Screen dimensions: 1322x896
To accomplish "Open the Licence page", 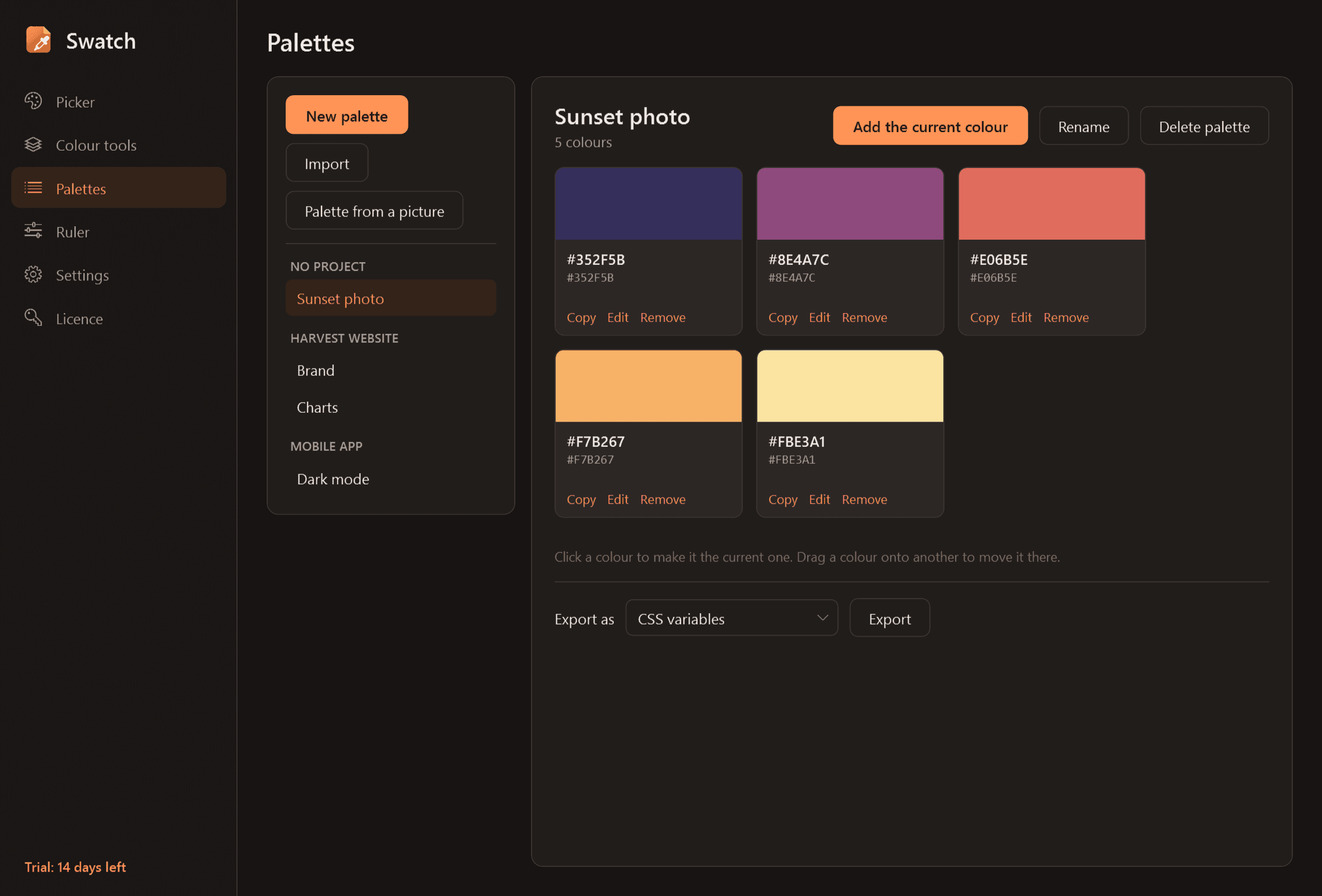I will (118, 319).
